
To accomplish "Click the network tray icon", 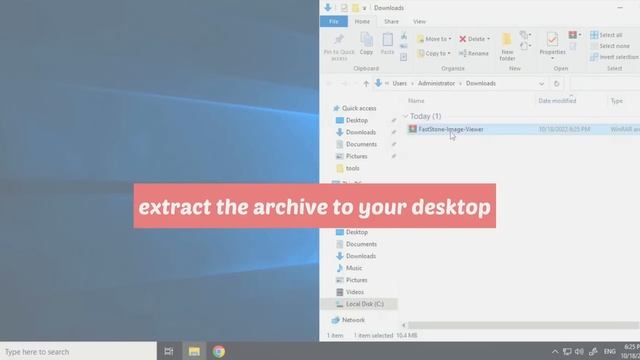I will coord(567,352).
